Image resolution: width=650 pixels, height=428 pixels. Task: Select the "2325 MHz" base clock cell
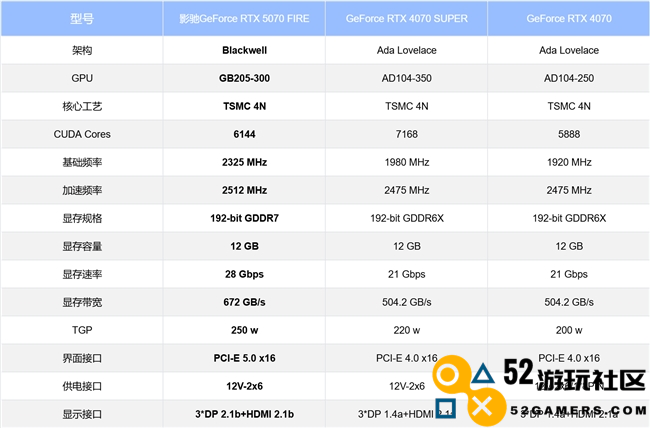[x=244, y=162]
